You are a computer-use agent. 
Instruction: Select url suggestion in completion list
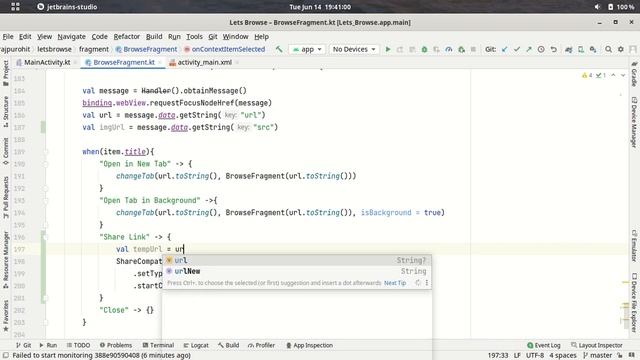(297, 260)
